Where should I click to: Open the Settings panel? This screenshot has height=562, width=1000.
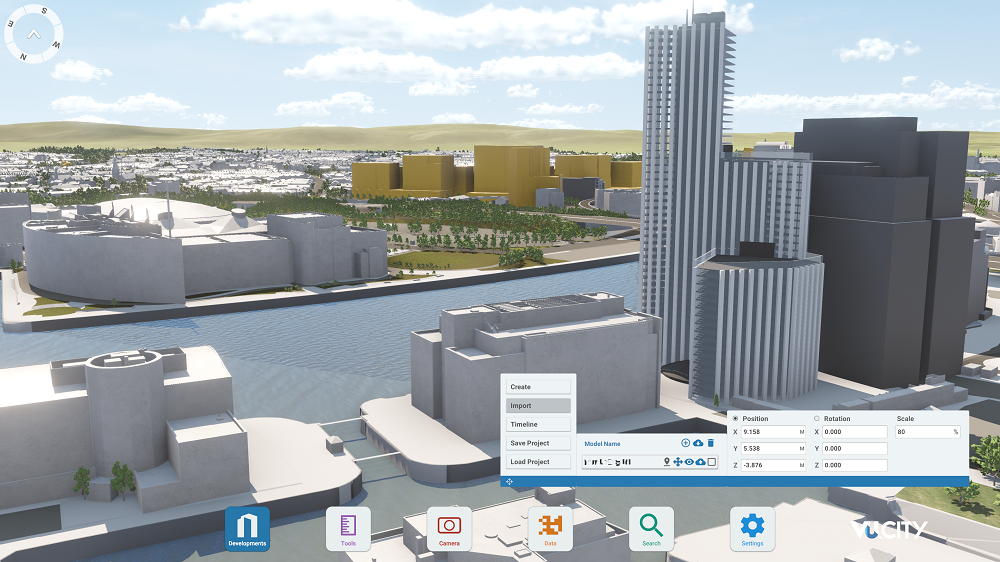point(752,529)
